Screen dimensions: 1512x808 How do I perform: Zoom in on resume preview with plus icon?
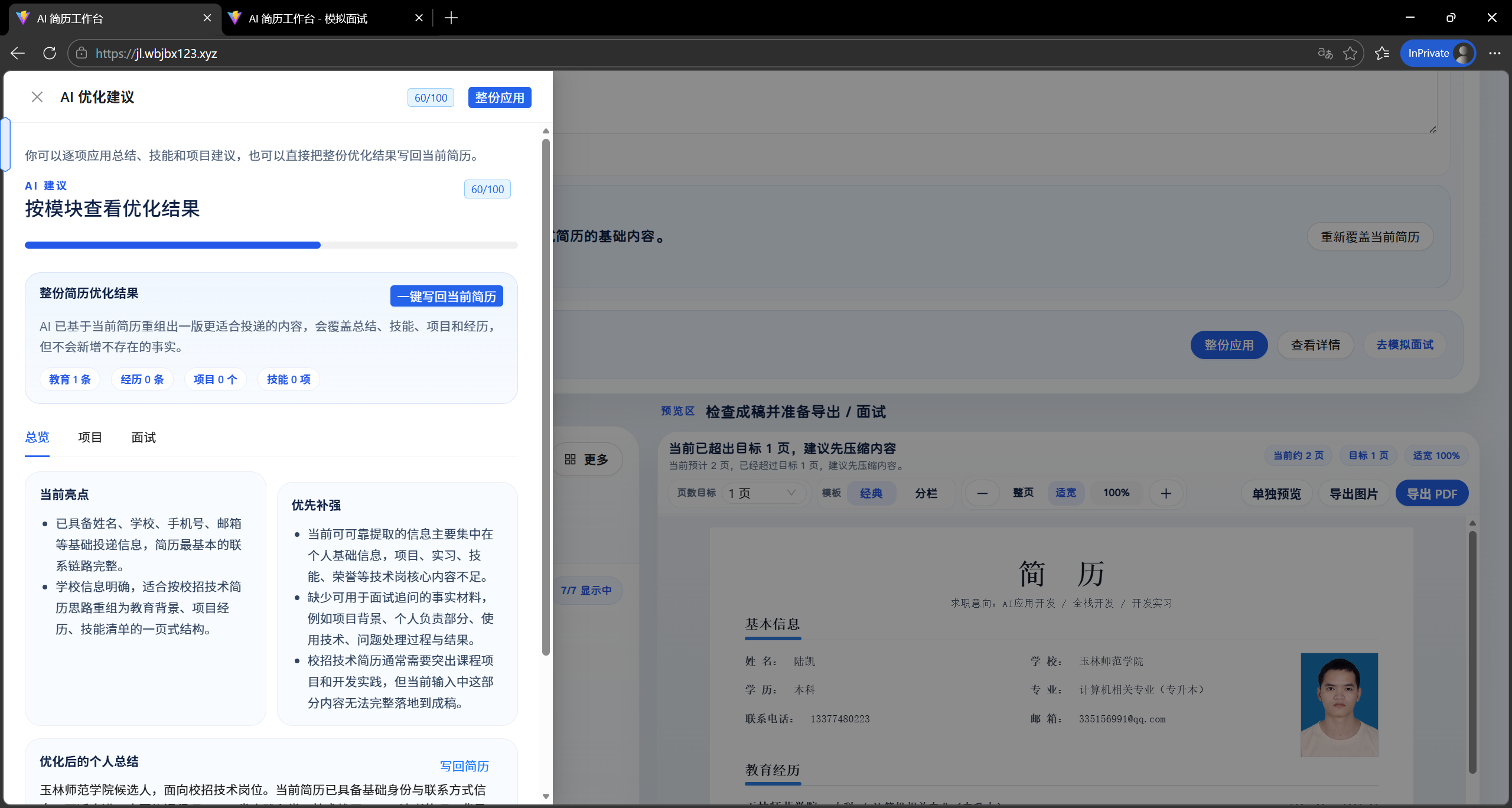click(1166, 493)
